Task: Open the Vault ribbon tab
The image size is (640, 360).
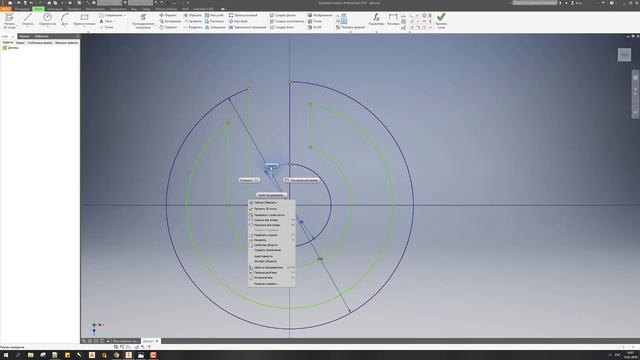Action: click(x=185, y=9)
